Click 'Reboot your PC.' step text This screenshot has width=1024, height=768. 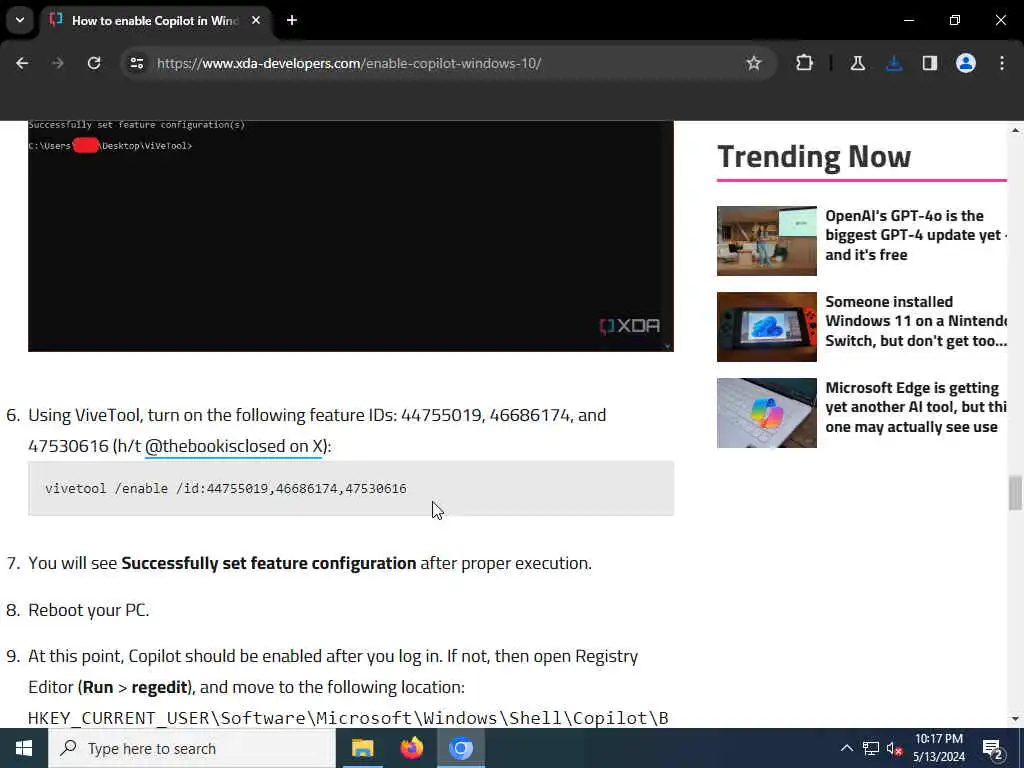tap(89, 610)
